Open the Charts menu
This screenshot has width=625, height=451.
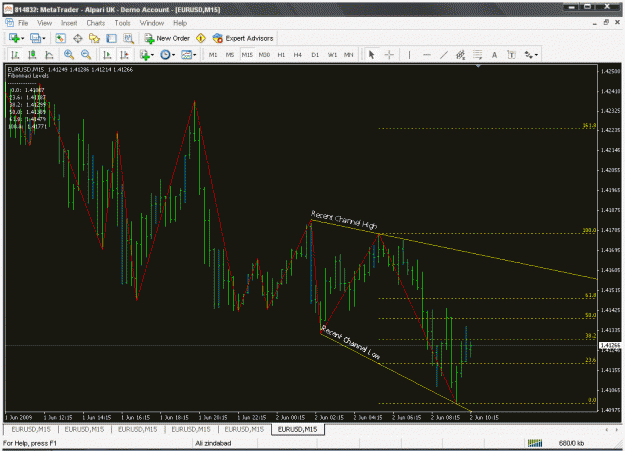click(x=96, y=23)
